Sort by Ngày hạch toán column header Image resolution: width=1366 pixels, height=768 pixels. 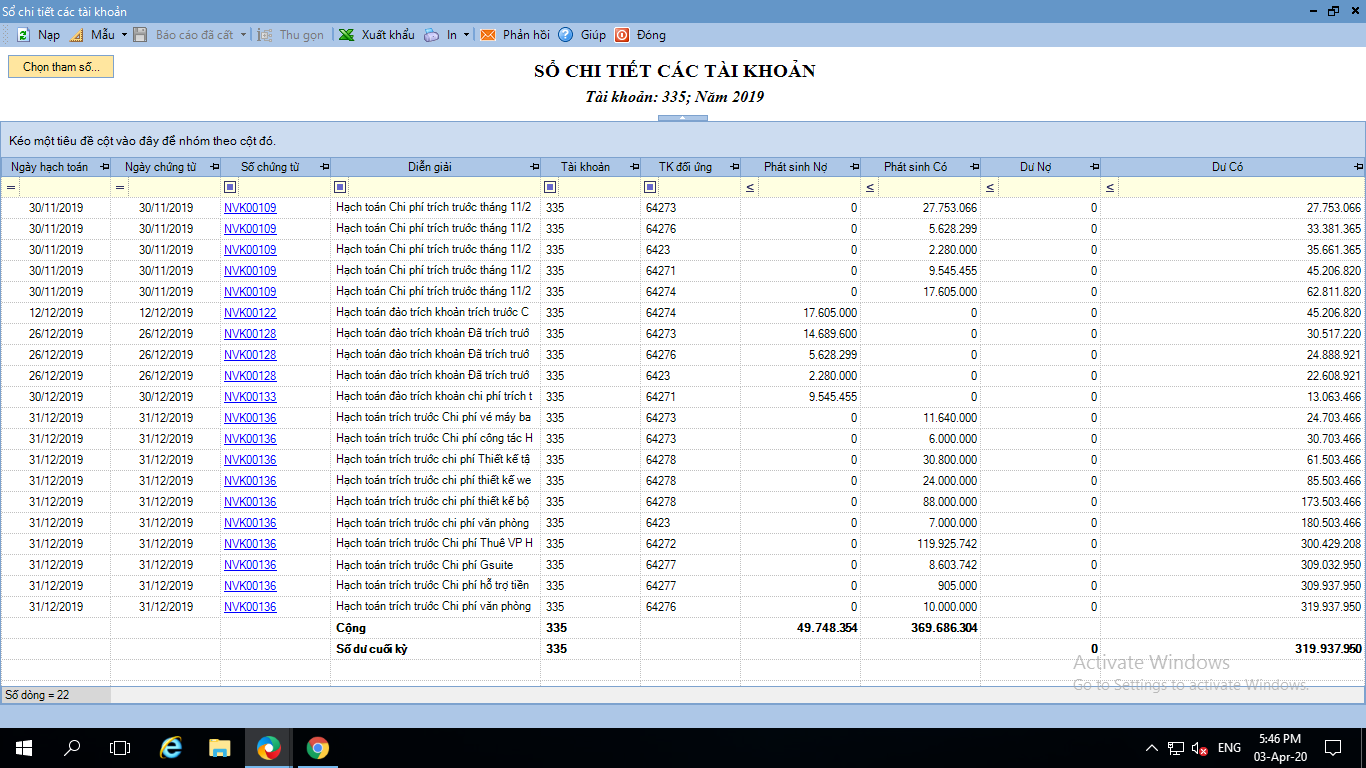click(50, 167)
